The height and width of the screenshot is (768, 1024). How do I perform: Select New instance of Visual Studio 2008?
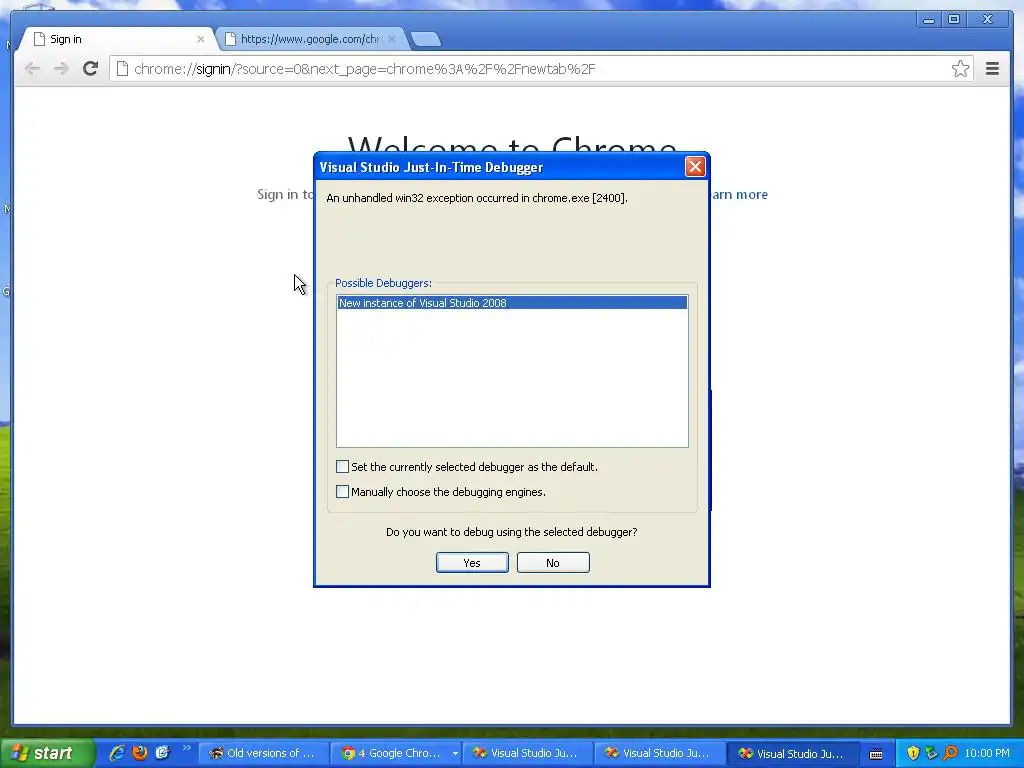tap(512, 303)
